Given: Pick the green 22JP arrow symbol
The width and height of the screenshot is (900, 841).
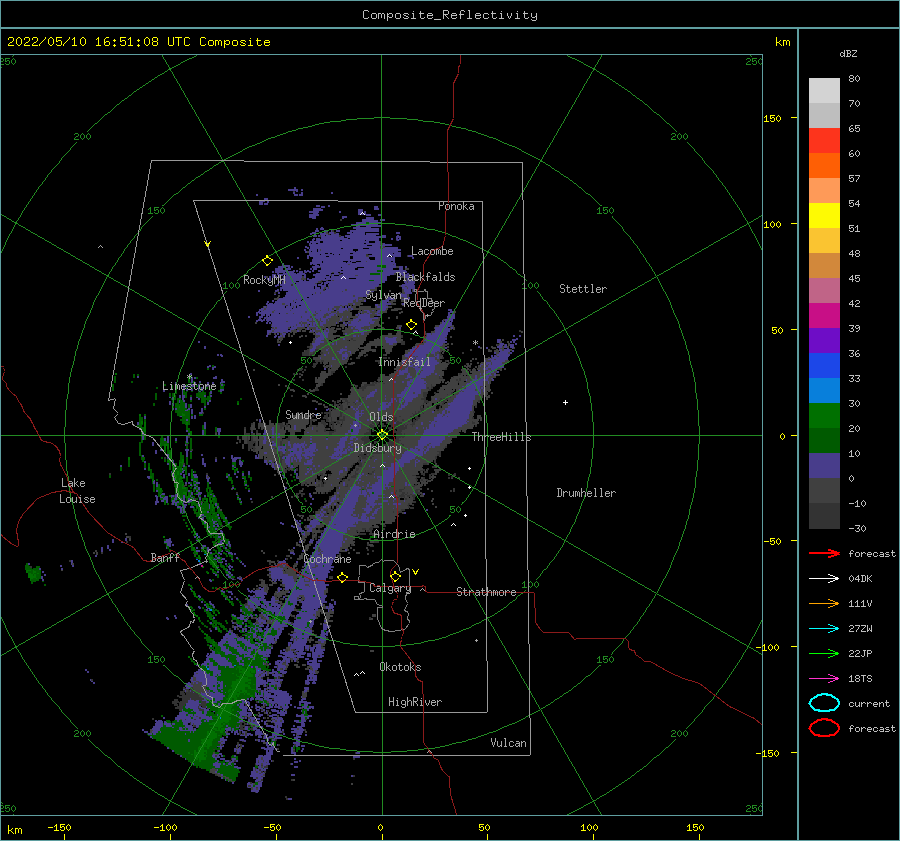Looking at the screenshot, I should click(x=824, y=653).
